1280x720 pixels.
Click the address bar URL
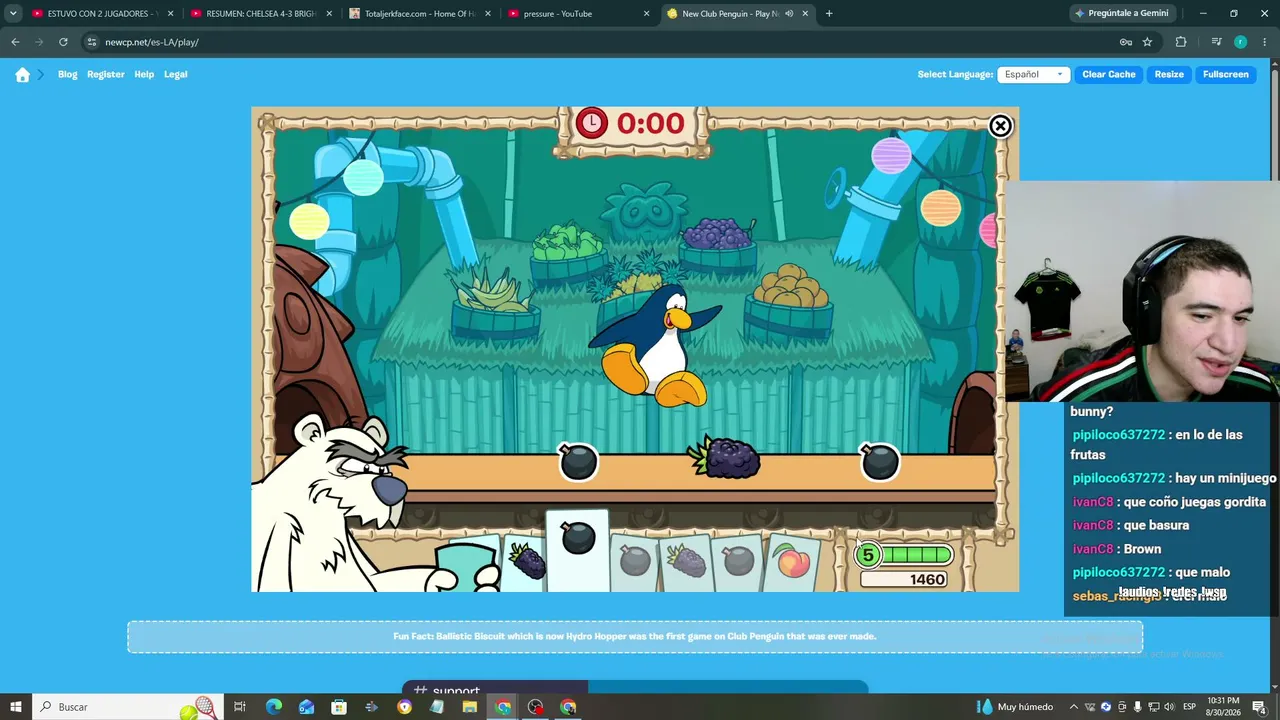point(152,42)
